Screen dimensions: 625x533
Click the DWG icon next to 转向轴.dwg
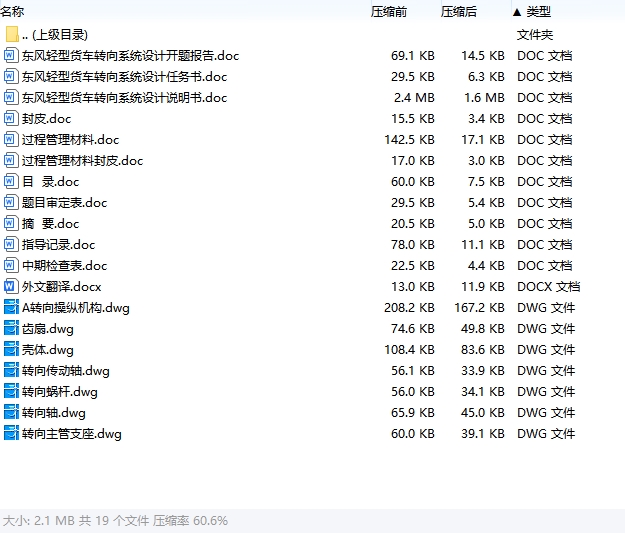click(11, 413)
